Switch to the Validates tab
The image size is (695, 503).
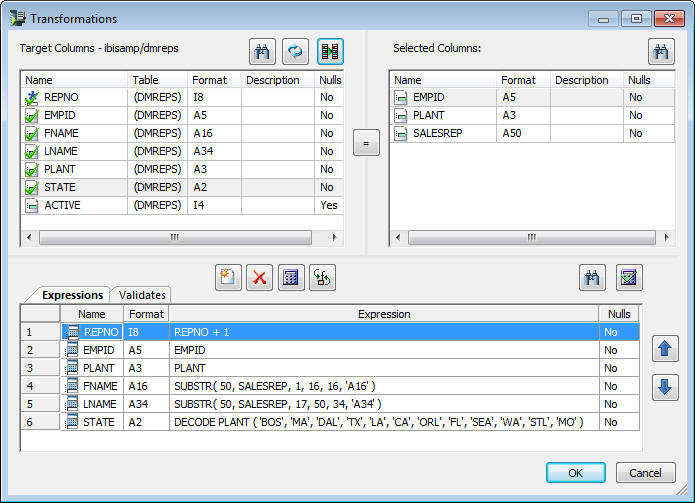[x=142, y=295]
